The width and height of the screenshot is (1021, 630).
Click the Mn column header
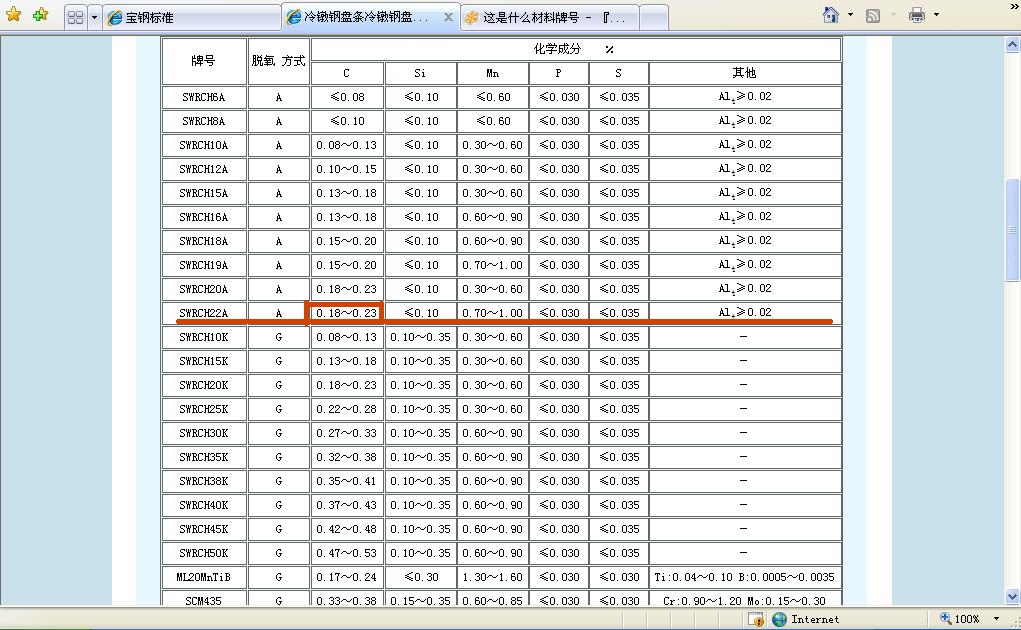pyautogui.click(x=492, y=73)
